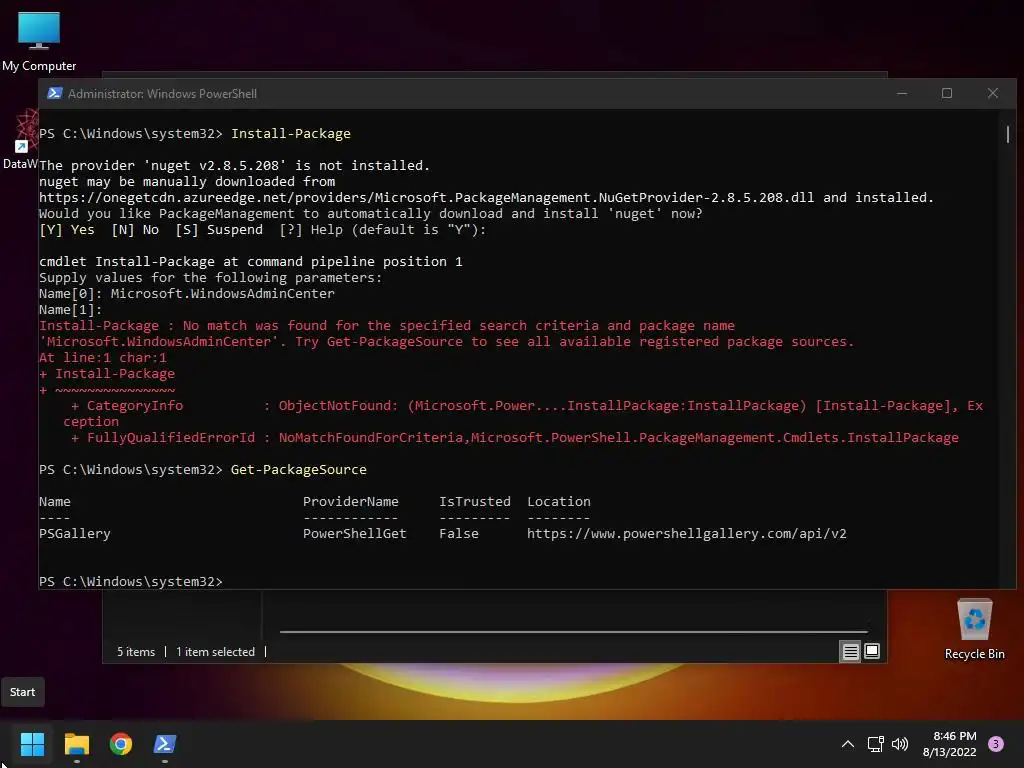
Task: Launch Google Chrome from the taskbar
Action: tap(121, 744)
